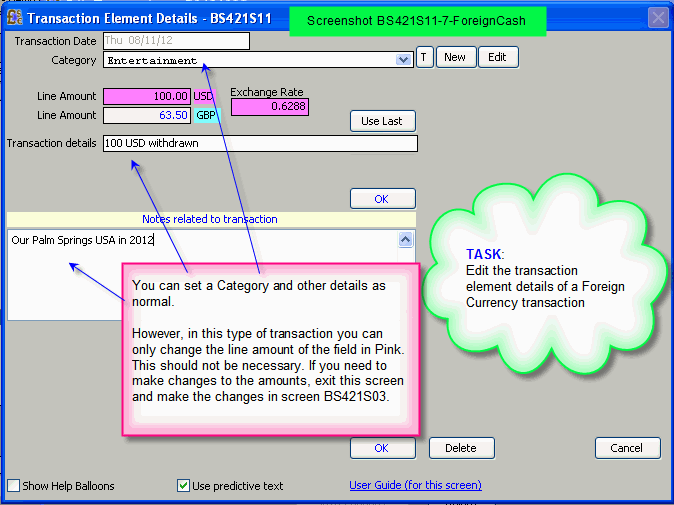This screenshot has height=505, width=674.
Task: Click the Edit category button
Action: 498,57
